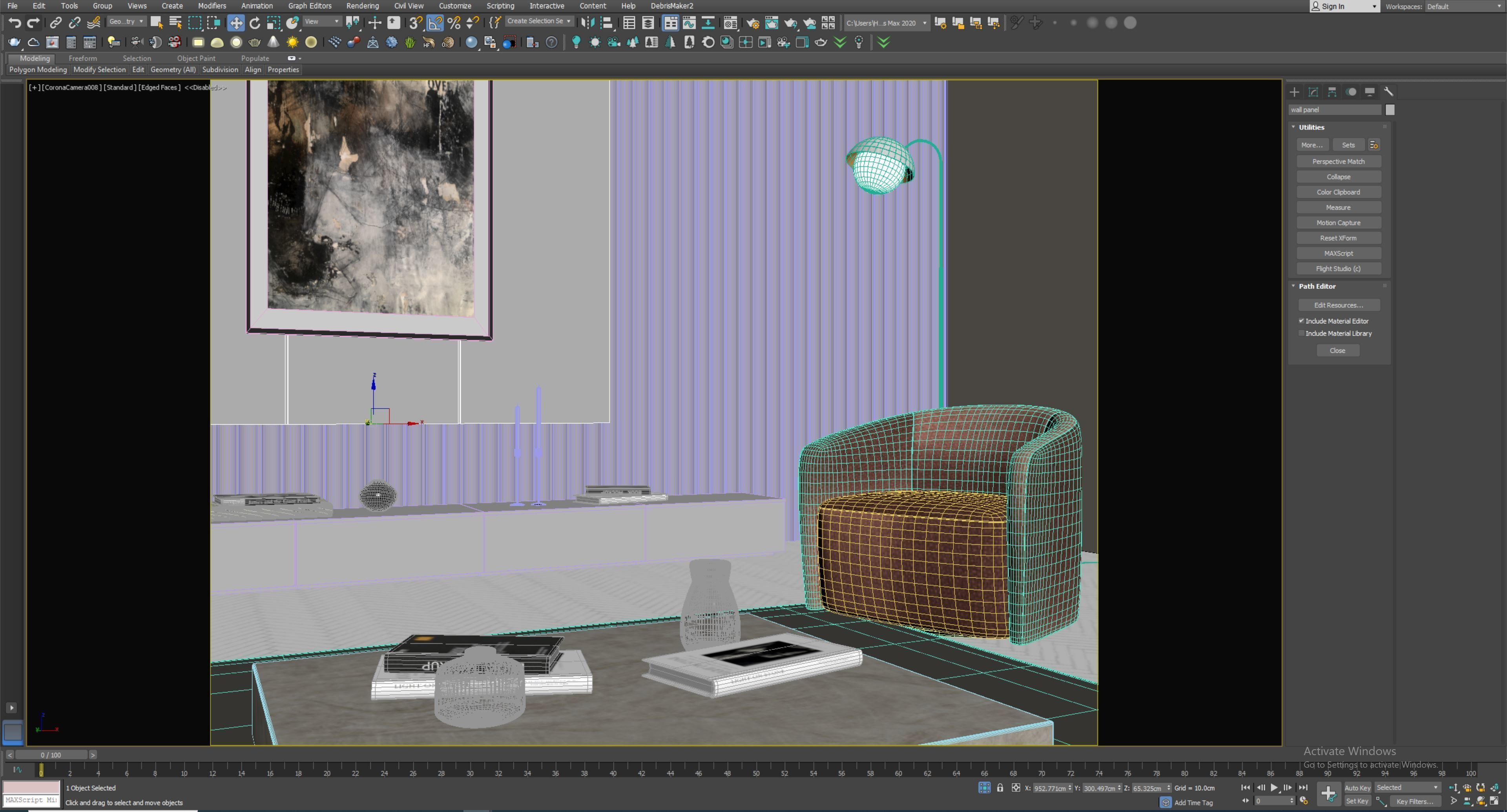Click the Maximize Viewport Toggle icon

pyautogui.click(x=1494, y=801)
